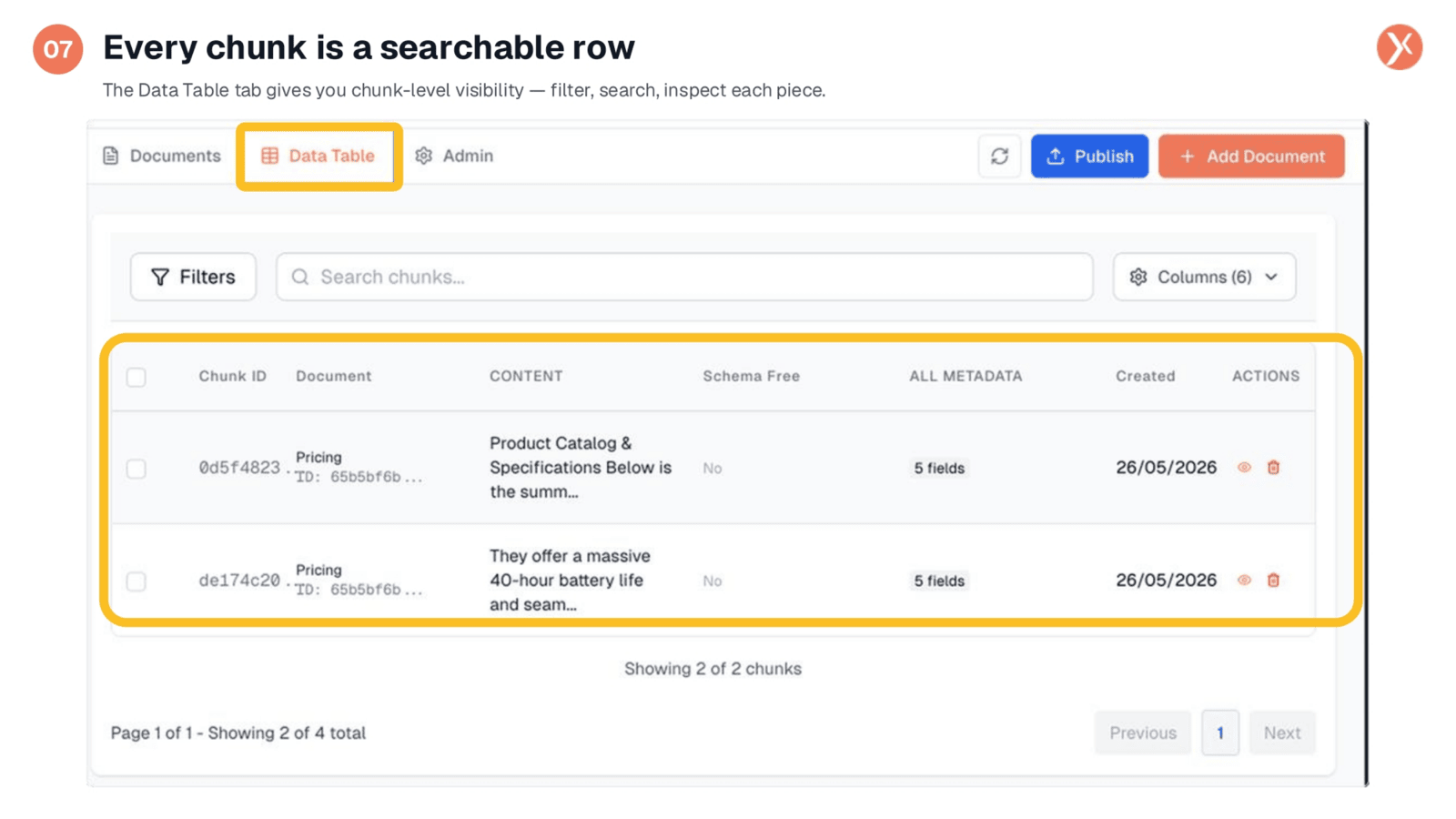Select the checkbox for chunk 0d5f4823
The height and width of the screenshot is (819, 1456).
[x=136, y=469]
